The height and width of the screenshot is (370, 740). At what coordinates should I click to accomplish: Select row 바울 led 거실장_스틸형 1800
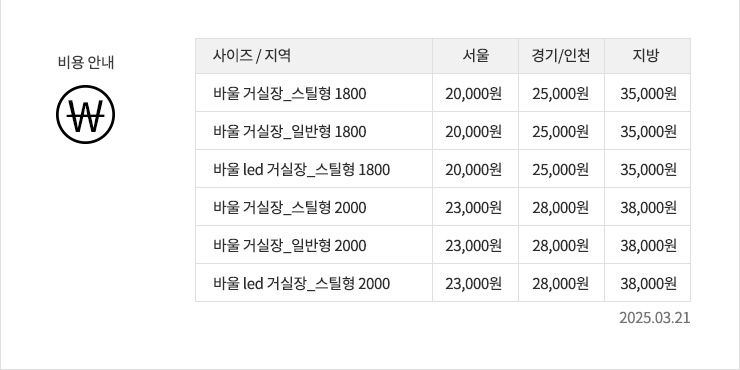click(443, 169)
